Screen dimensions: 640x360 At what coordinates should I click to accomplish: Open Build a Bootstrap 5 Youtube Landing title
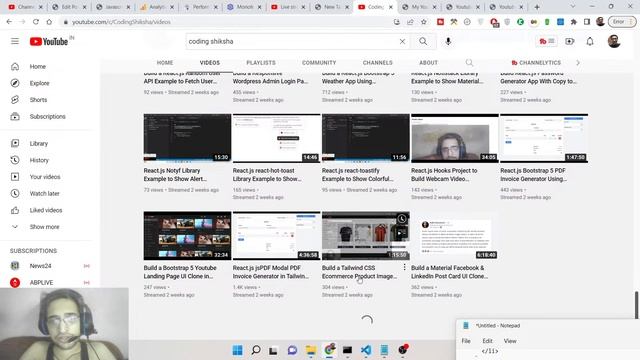tap(180, 272)
